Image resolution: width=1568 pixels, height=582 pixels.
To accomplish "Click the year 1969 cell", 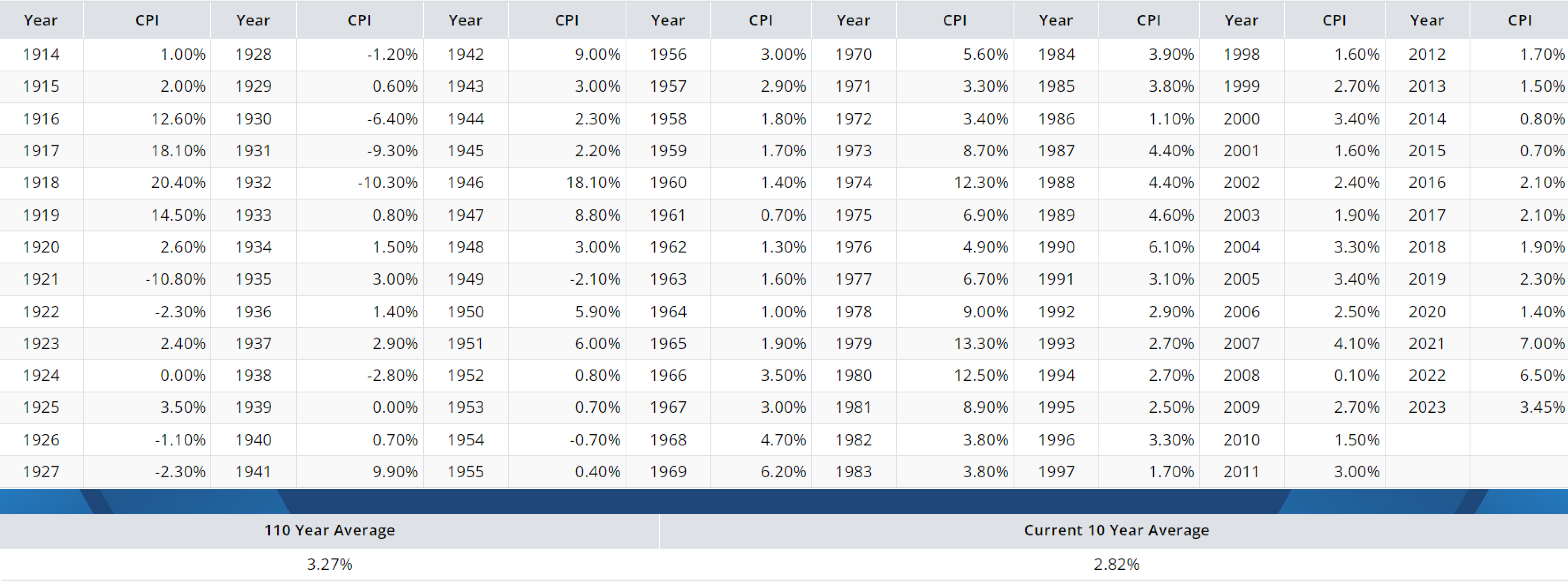I will click(x=668, y=471).
